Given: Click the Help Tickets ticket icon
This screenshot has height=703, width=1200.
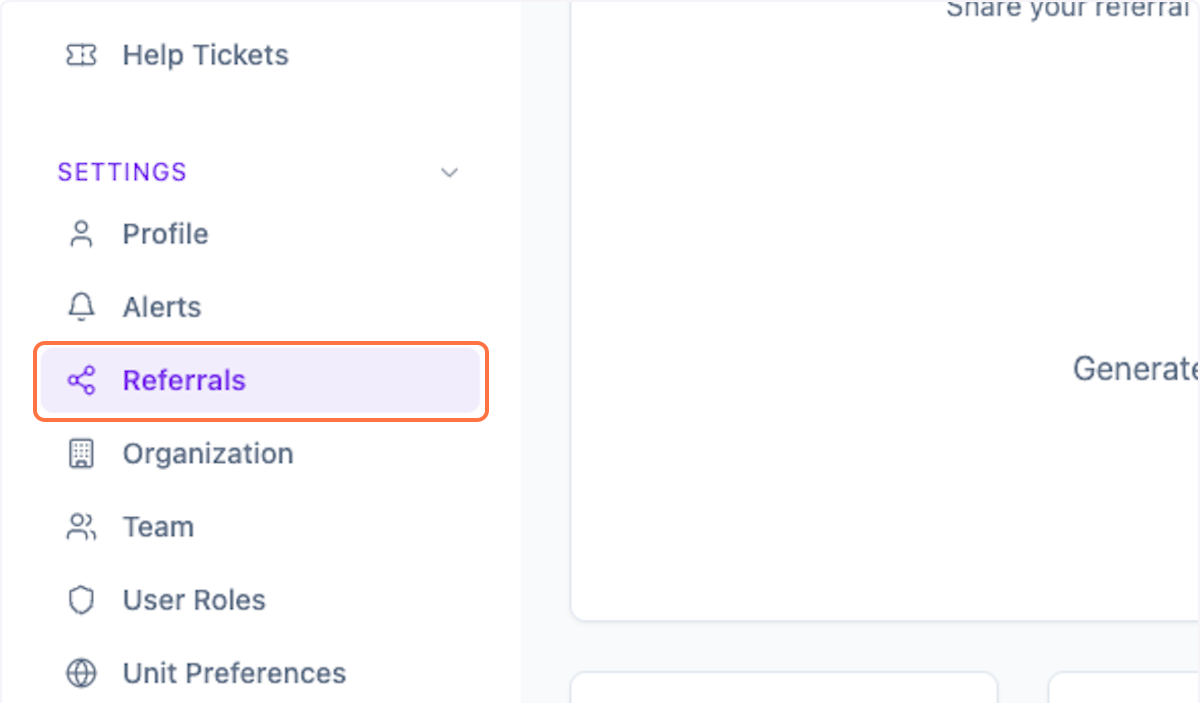Looking at the screenshot, I should point(81,55).
